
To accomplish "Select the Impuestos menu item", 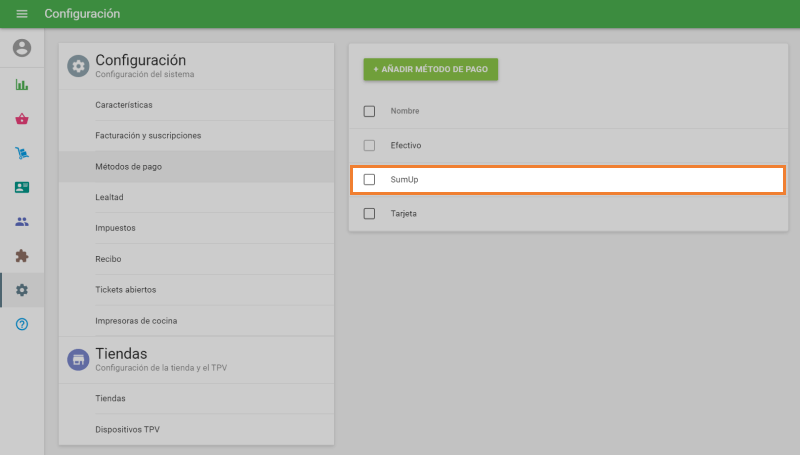I will (115, 228).
